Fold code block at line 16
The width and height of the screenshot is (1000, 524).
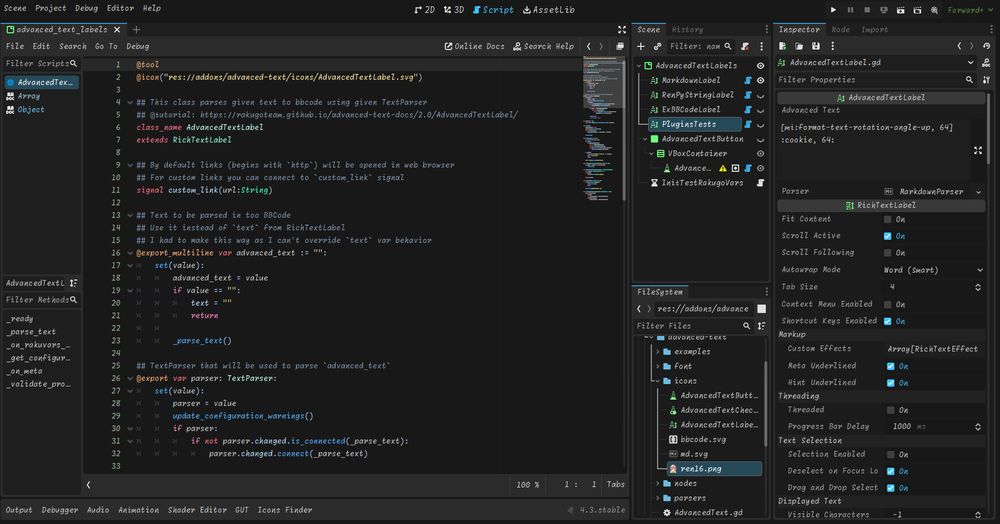[x=130, y=253]
